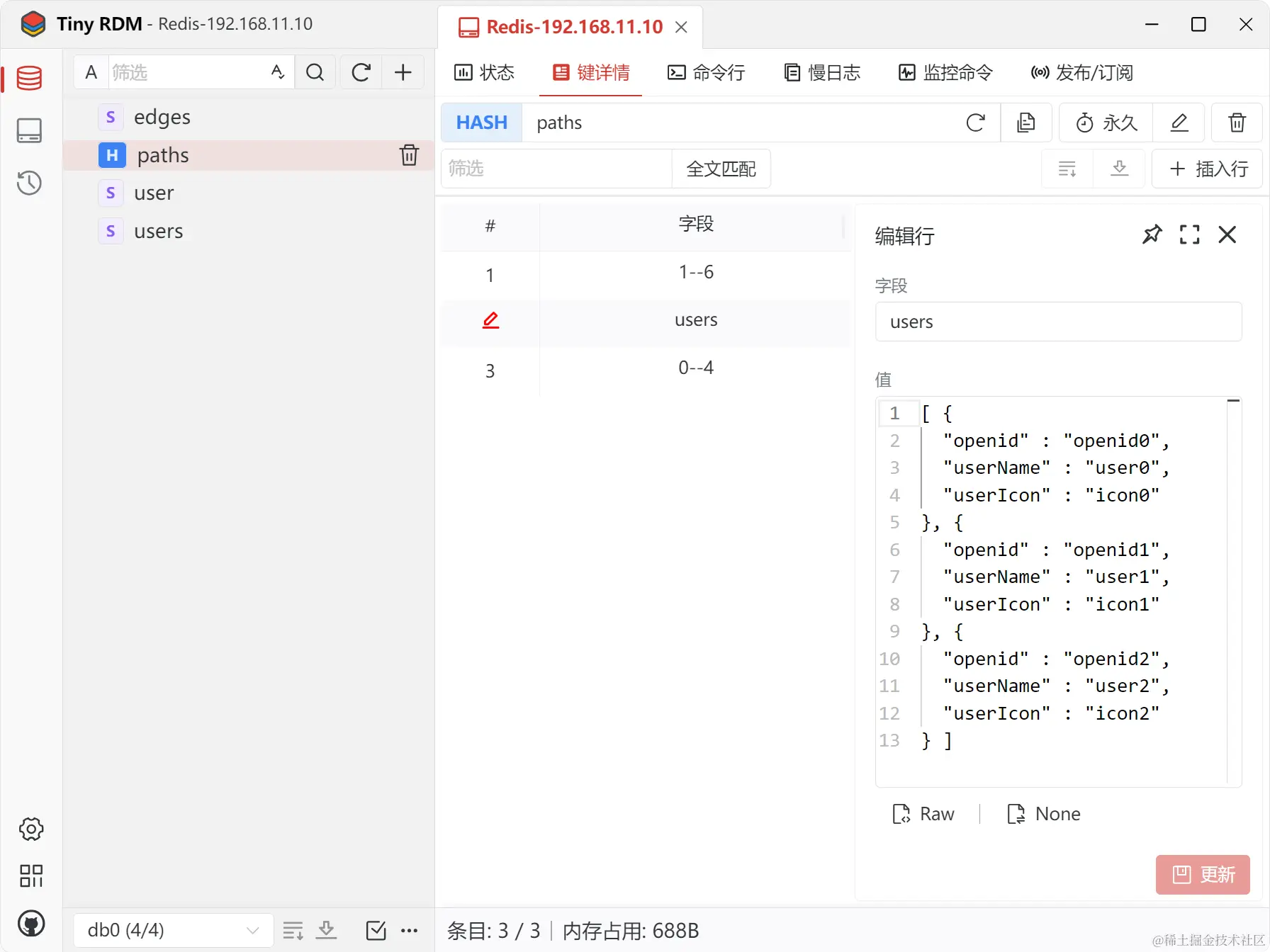Image resolution: width=1270 pixels, height=952 pixels.
Task: Switch to the 键详情 tab
Action: pyautogui.click(x=591, y=72)
